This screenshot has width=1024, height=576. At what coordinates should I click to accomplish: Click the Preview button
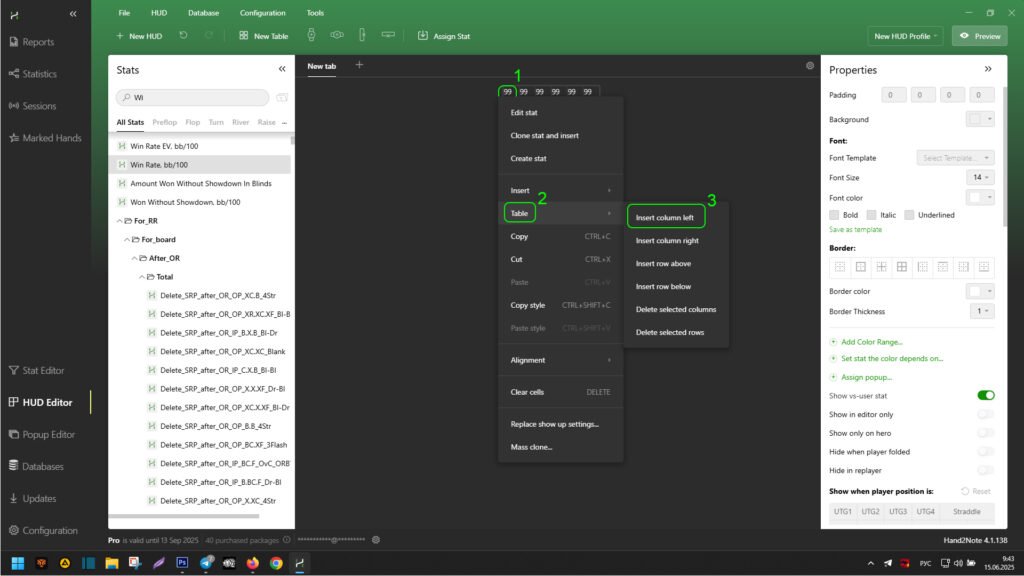pos(979,36)
